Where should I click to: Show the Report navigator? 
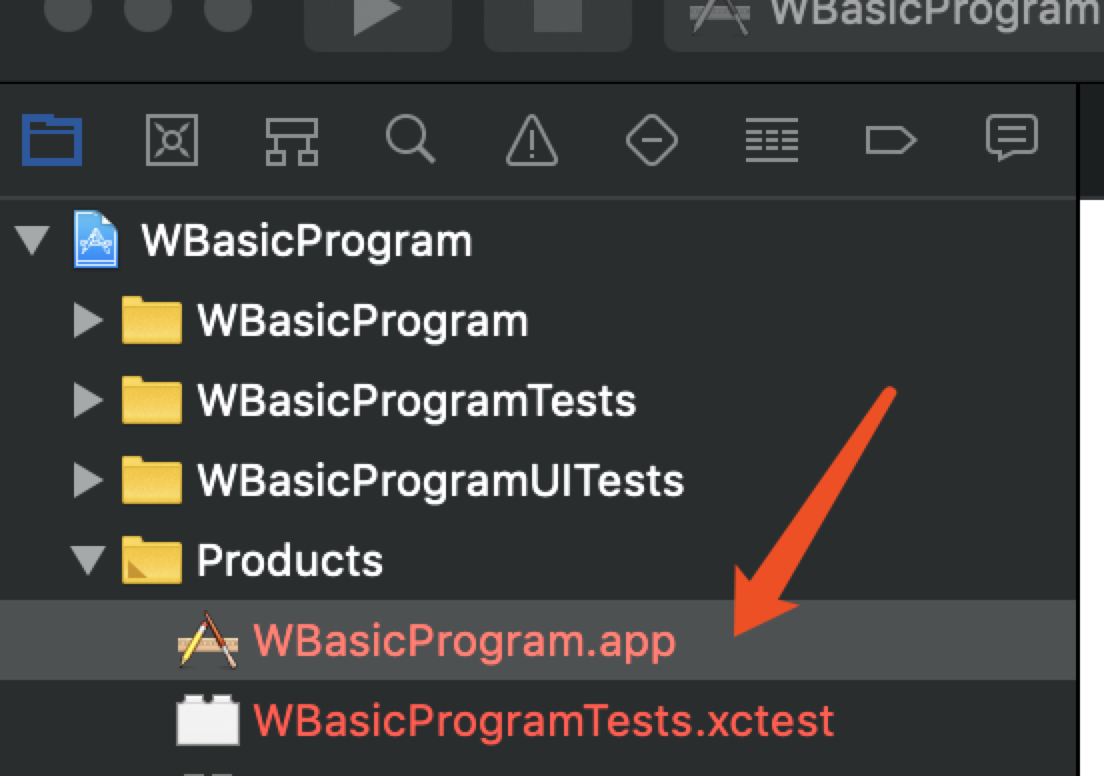pos(1011,138)
